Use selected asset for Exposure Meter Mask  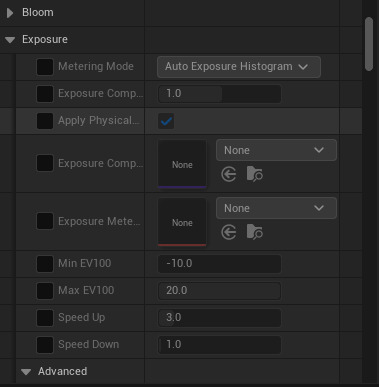pos(229,232)
